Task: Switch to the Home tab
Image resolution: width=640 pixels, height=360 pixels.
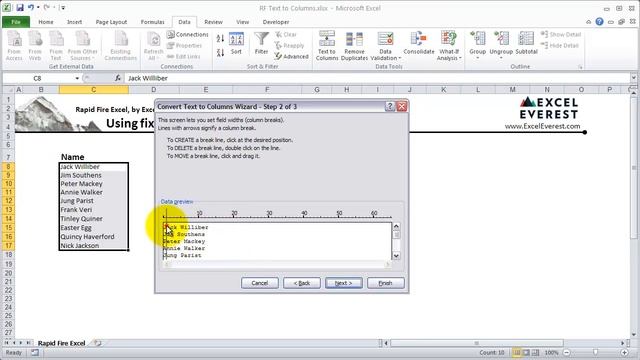Action: coord(46,22)
